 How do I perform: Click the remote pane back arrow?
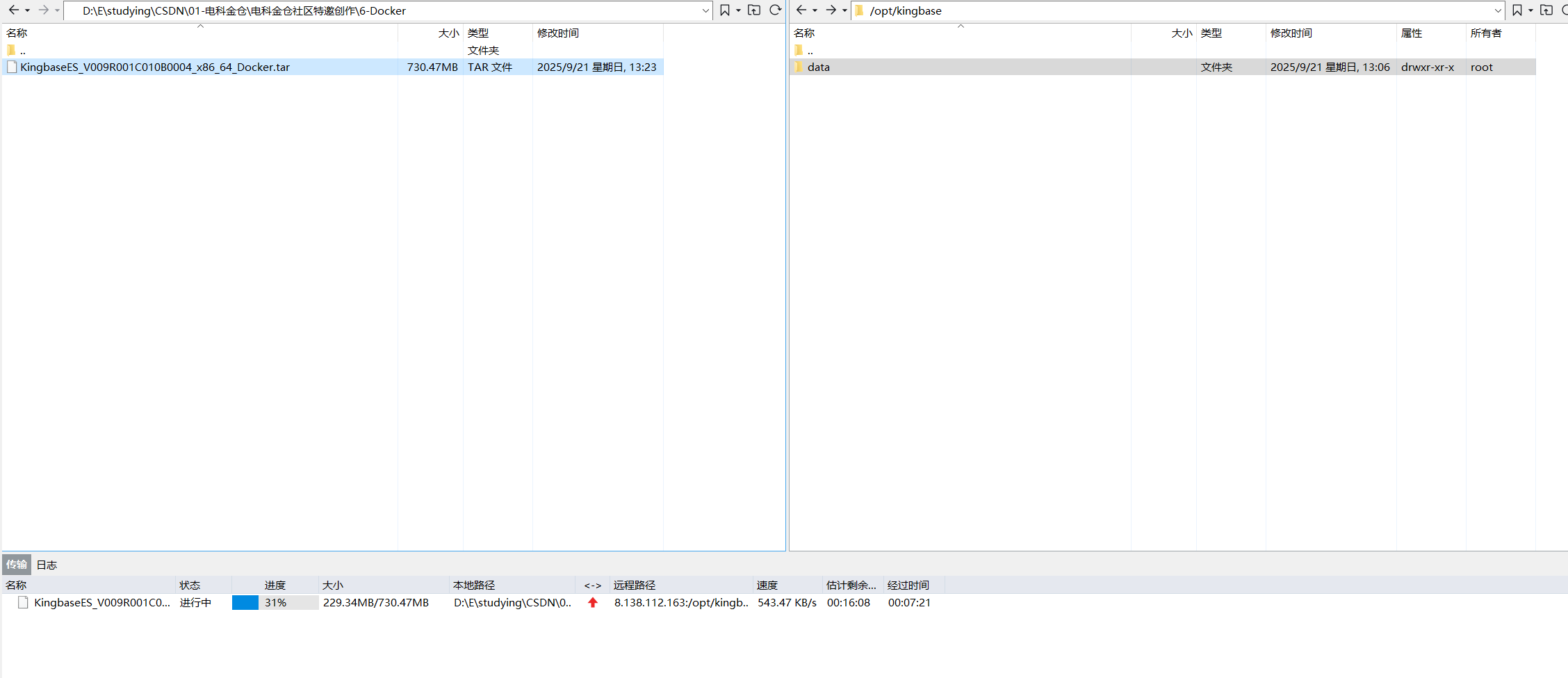pyautogui.click(x=801, y=10)
